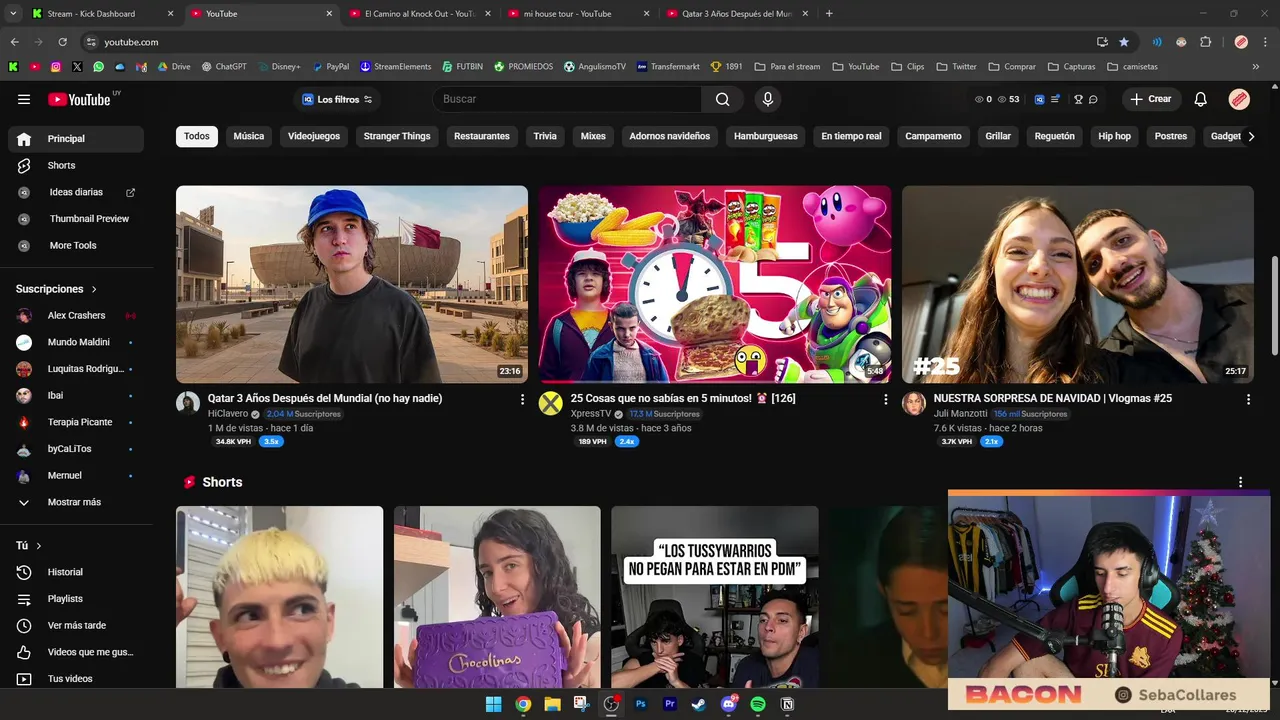This screenshot has height=720, width=1280.
Task: Open a new Chrome tab
Action: coord(829,14)
